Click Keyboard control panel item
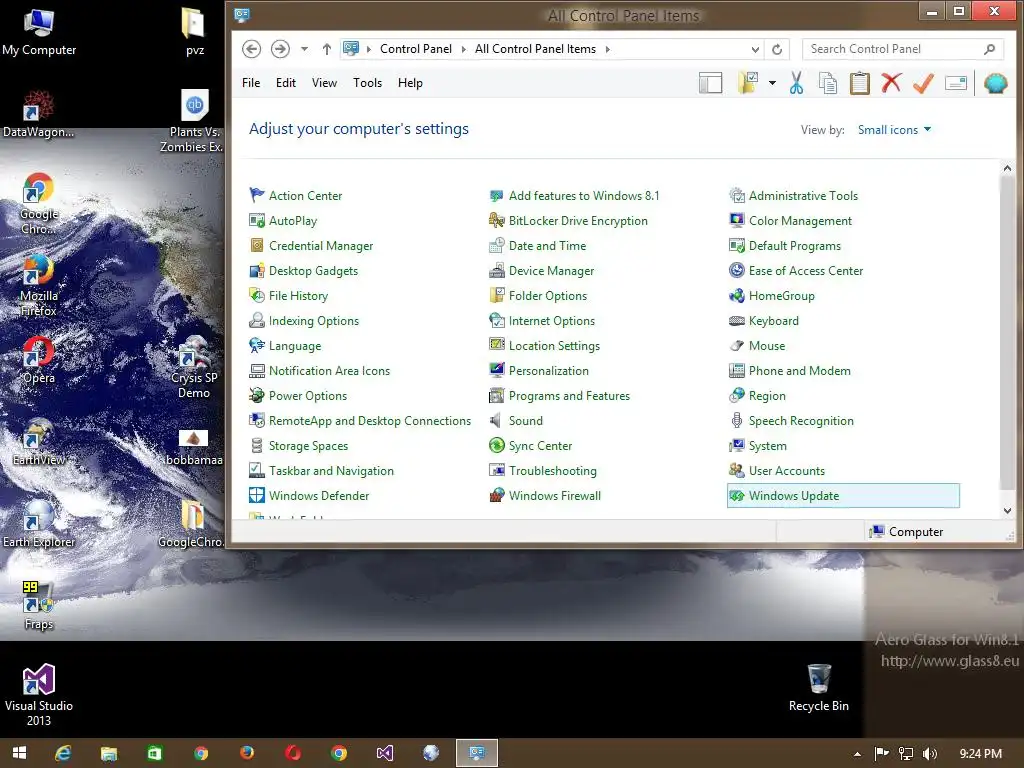 click(x=764, y=321)
